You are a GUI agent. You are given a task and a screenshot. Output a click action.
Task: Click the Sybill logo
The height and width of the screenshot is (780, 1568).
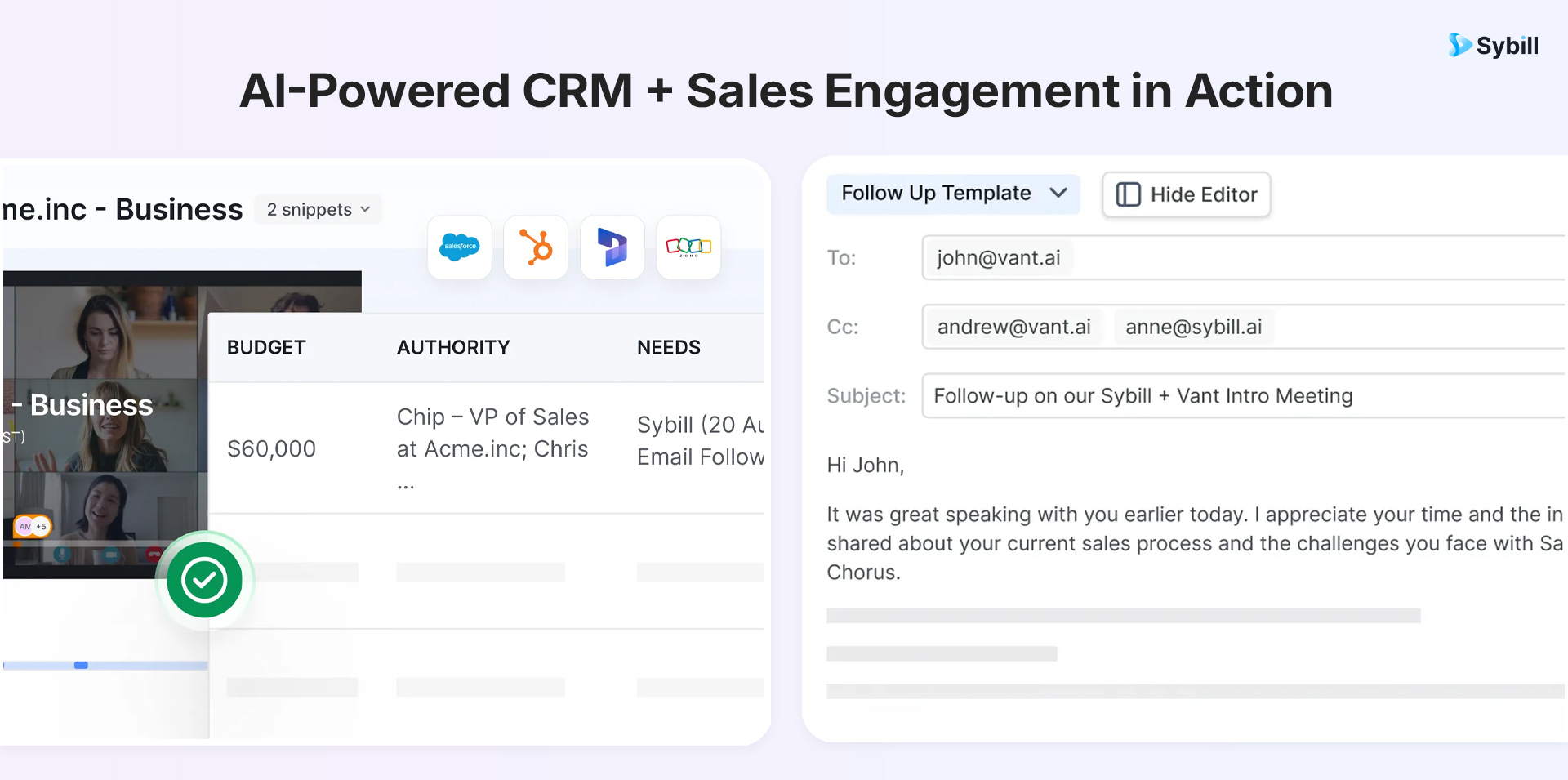point(1493,45)
